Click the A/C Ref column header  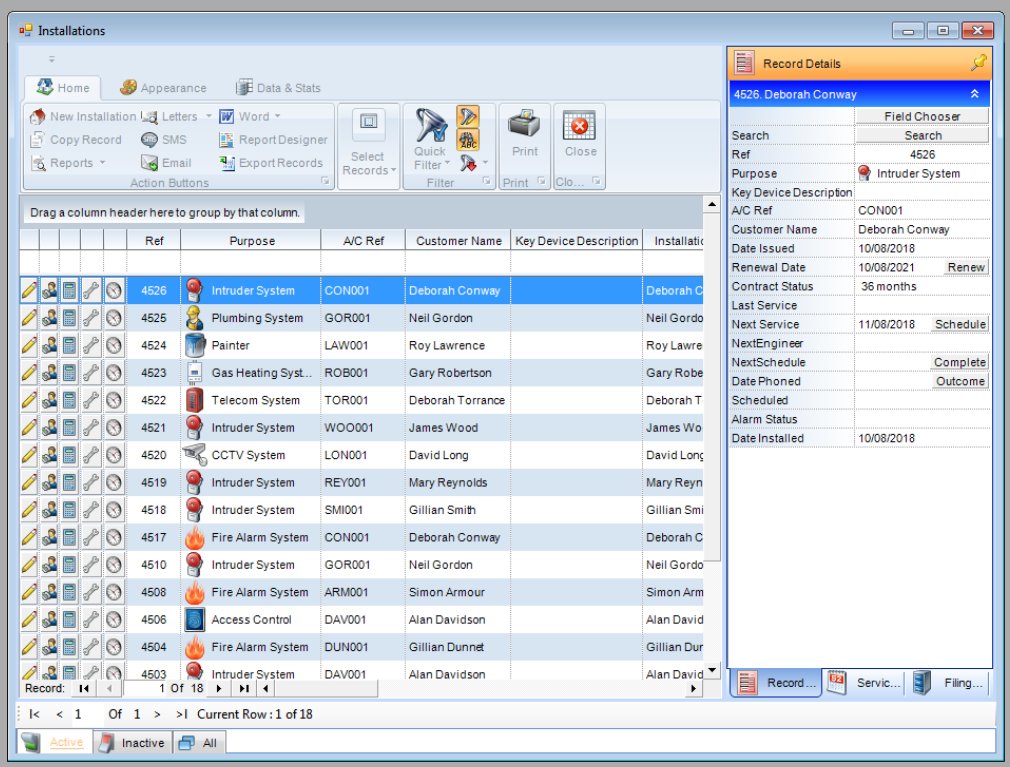(363, 241)
